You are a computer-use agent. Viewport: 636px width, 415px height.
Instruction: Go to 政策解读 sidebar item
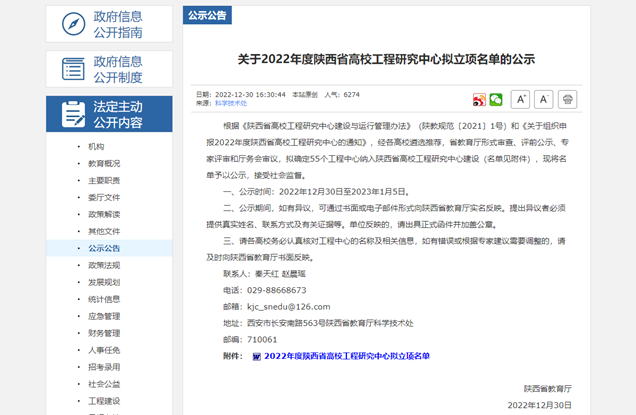[104, 214]
